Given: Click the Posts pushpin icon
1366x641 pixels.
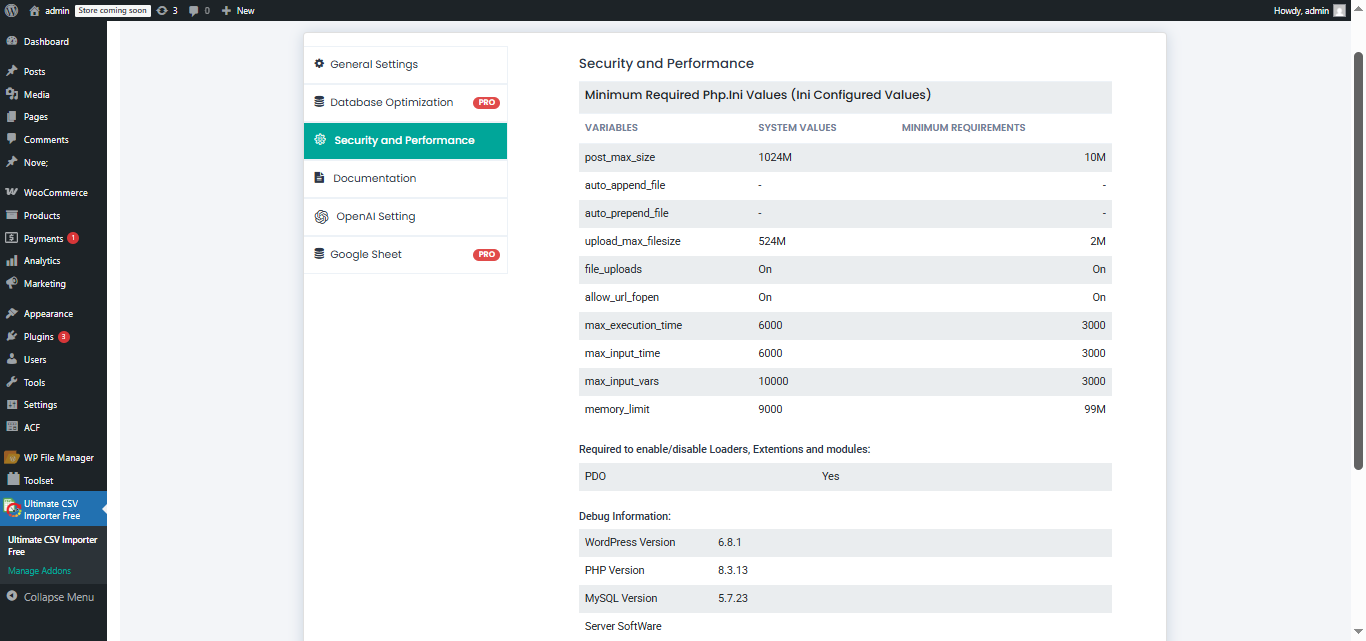Looking at the screenshot, I should pos(14,71).
